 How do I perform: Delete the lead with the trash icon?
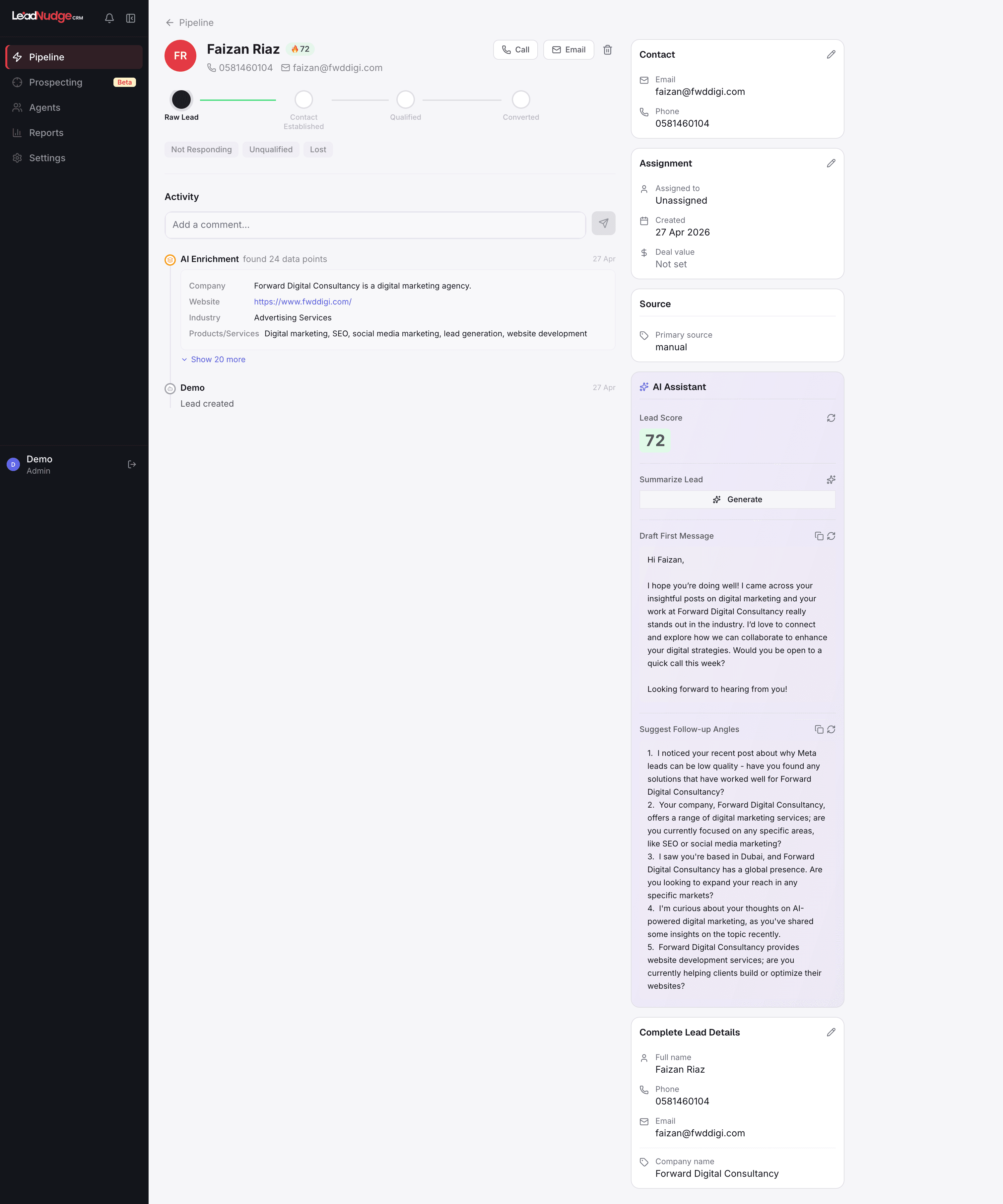coord(607,50)
